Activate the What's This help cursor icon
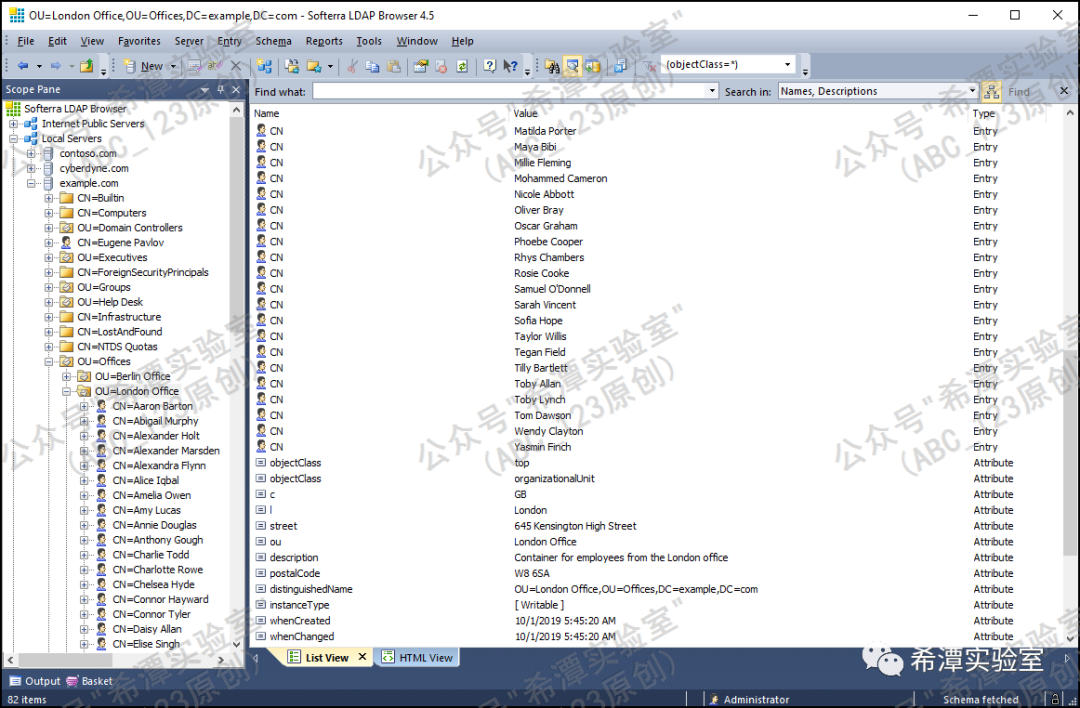1080x708 pixels. coord(510,66)
